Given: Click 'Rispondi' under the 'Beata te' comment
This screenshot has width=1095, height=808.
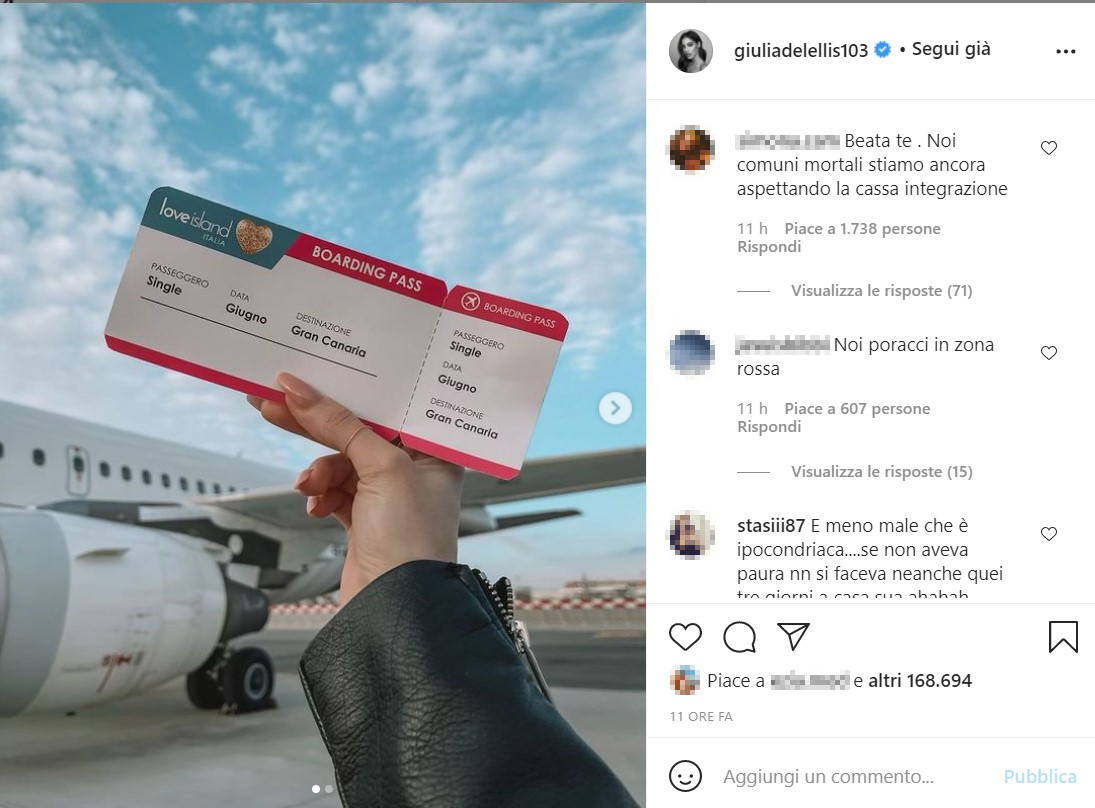Looking at the screenshot, I should 769,247.
